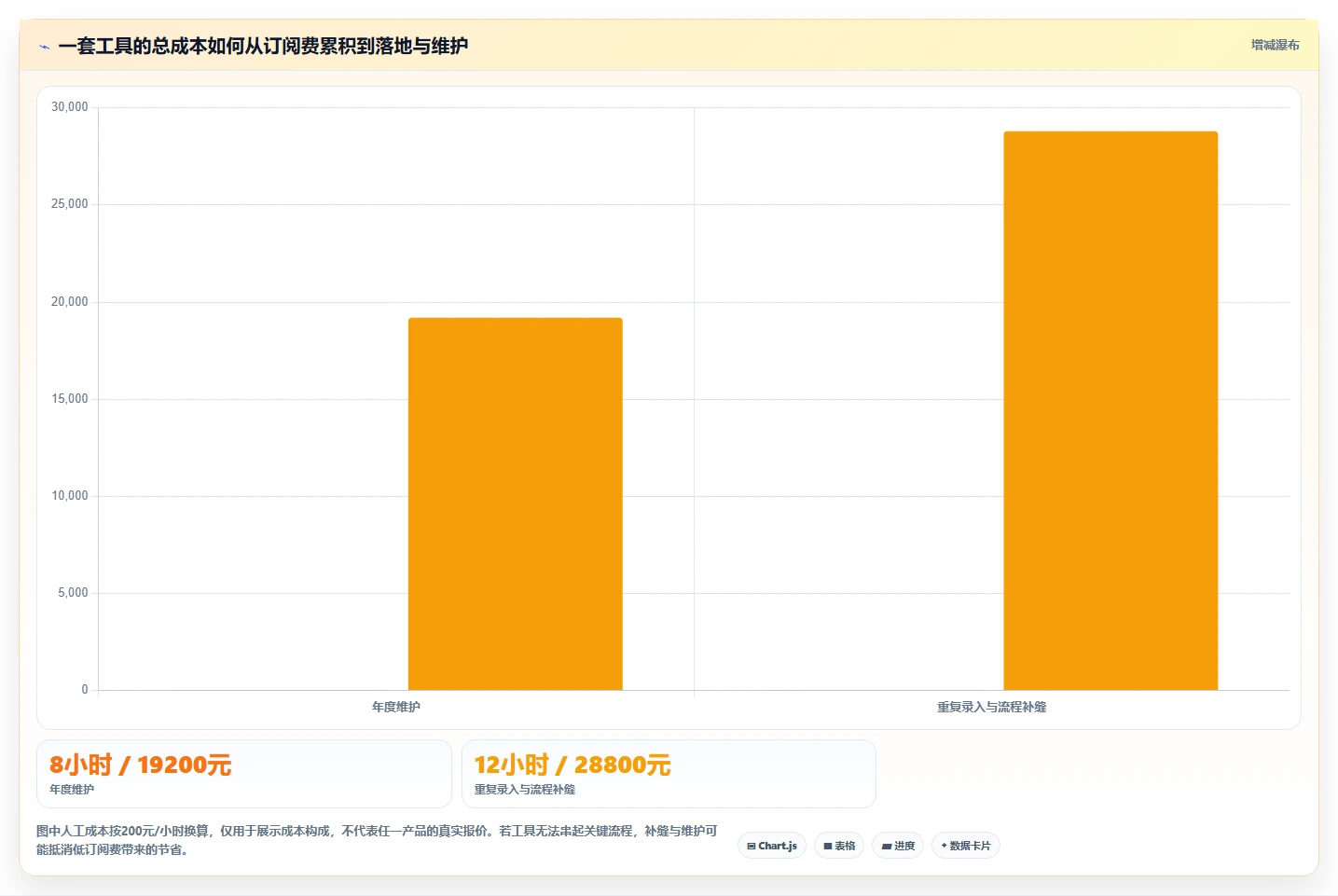1338x896 pixels.
Task: Click the 15,000 y-axis tick label
Action: pyautogui.click(x=70, y=399)
